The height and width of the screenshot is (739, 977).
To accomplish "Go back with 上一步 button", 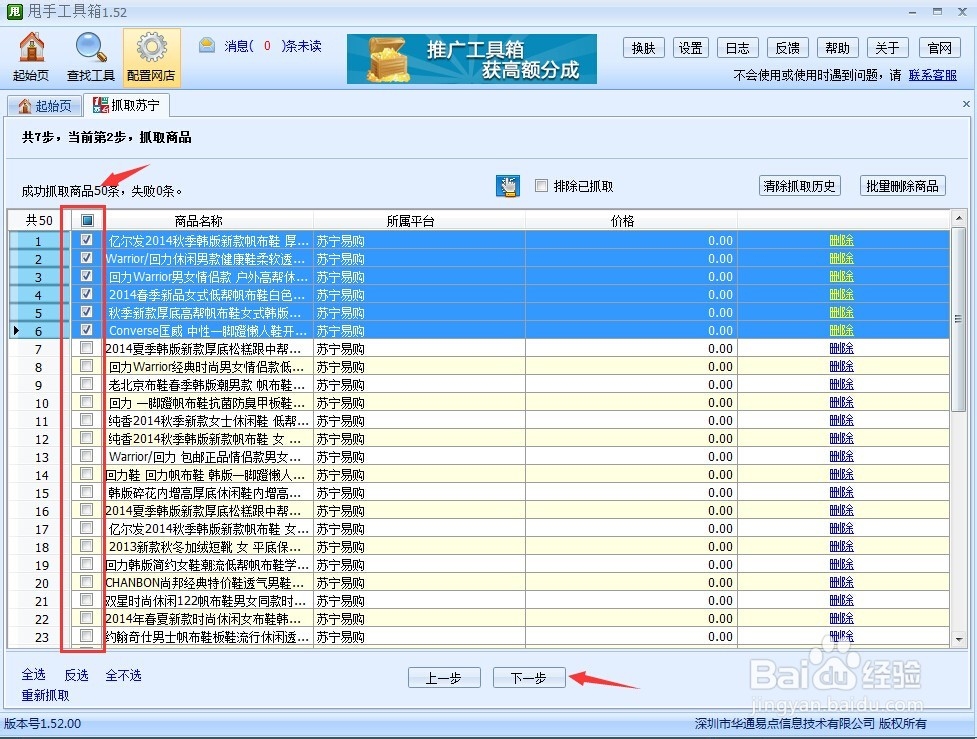I will [444, 677].
